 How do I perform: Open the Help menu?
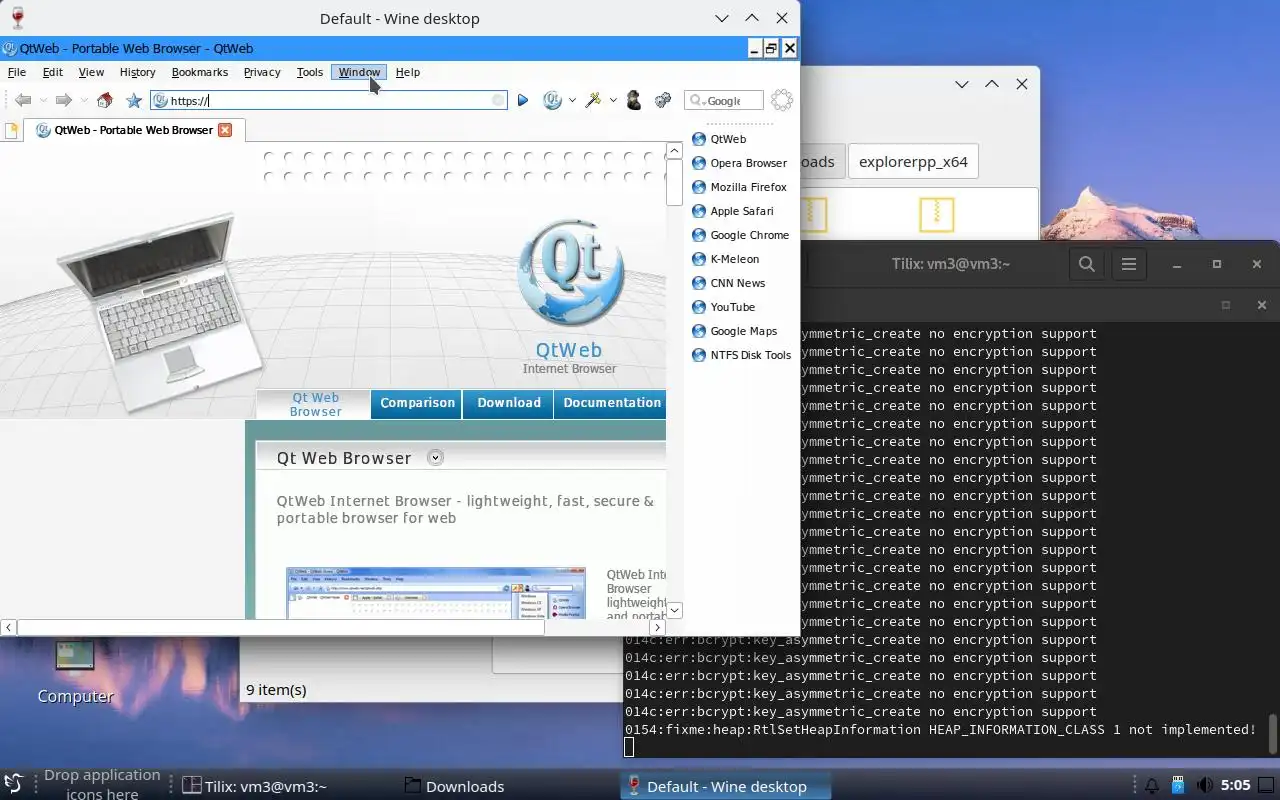(x=407, y=72)
